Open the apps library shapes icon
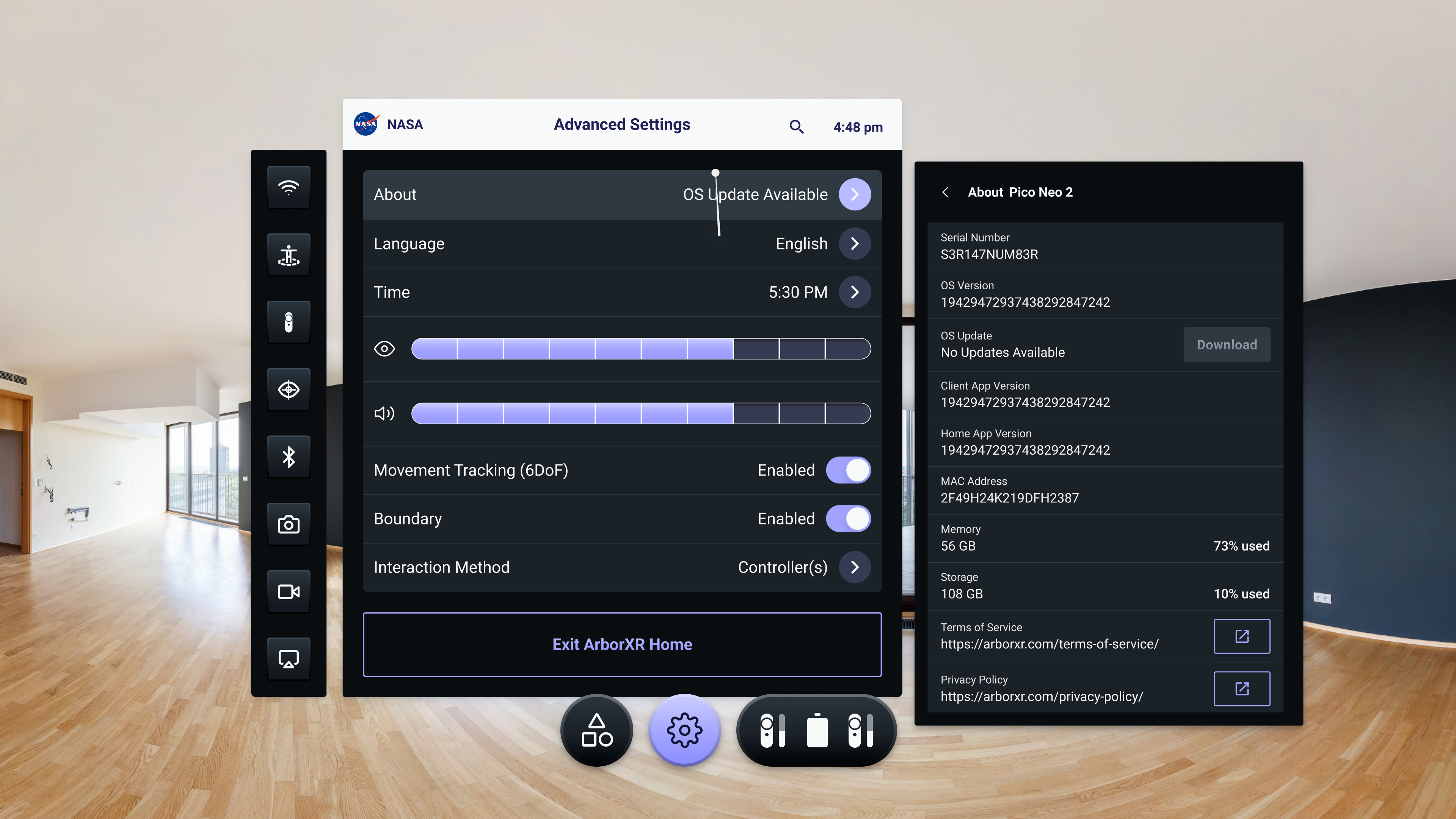Screen dimensions: 1456x819 [x=597, y=730]
